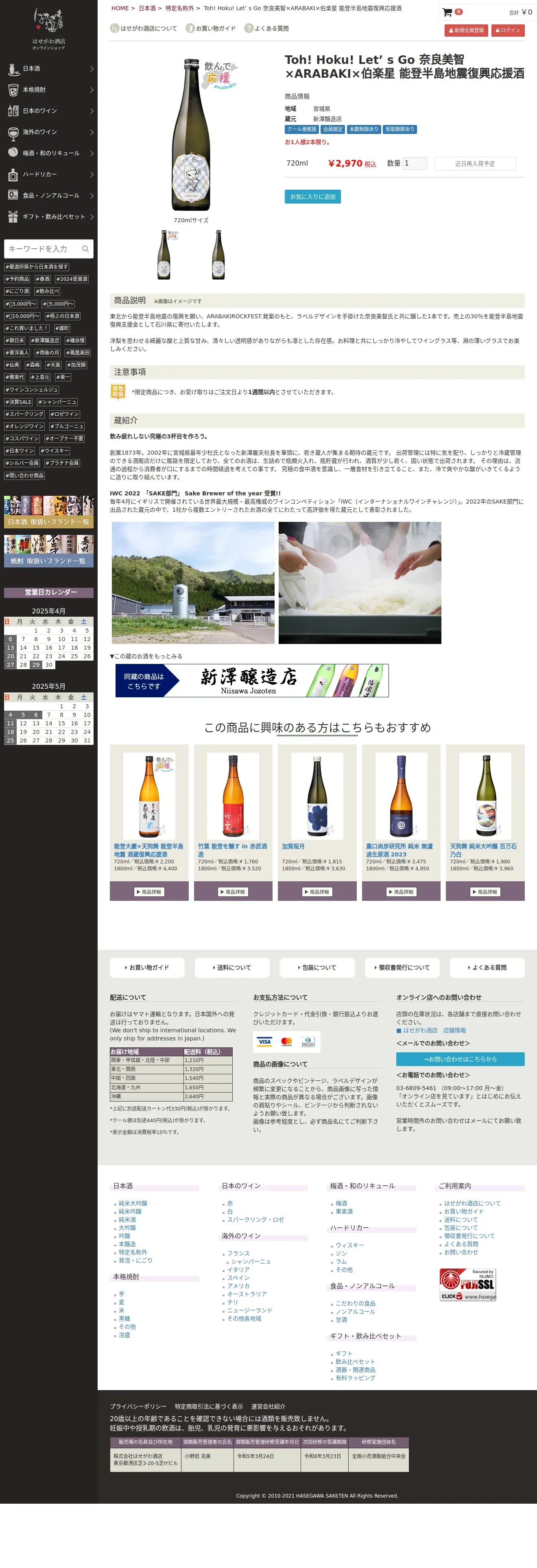Open the 竹葉 能登を醸す product link
537x1568 pixels.
232,850
